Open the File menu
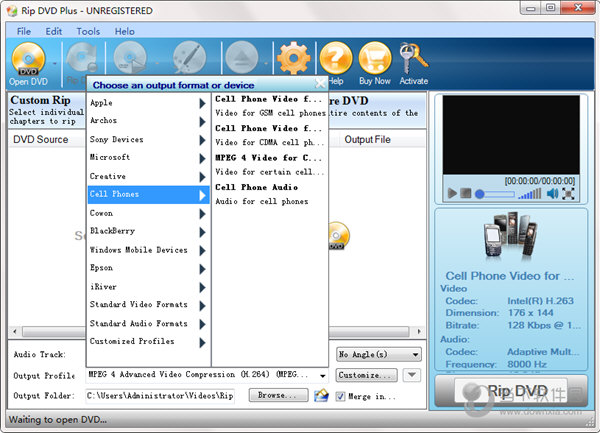This screenshot has height=433, width=600. coord(24,31)
